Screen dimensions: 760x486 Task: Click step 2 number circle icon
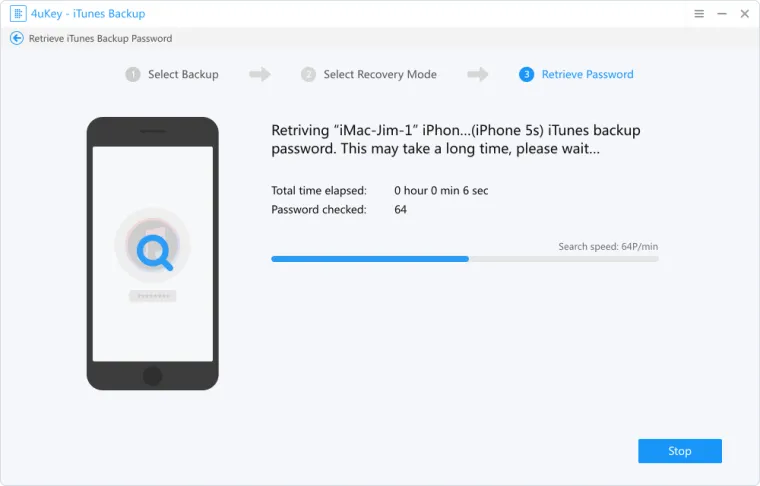pyautogui.click(x=308, y=75)
